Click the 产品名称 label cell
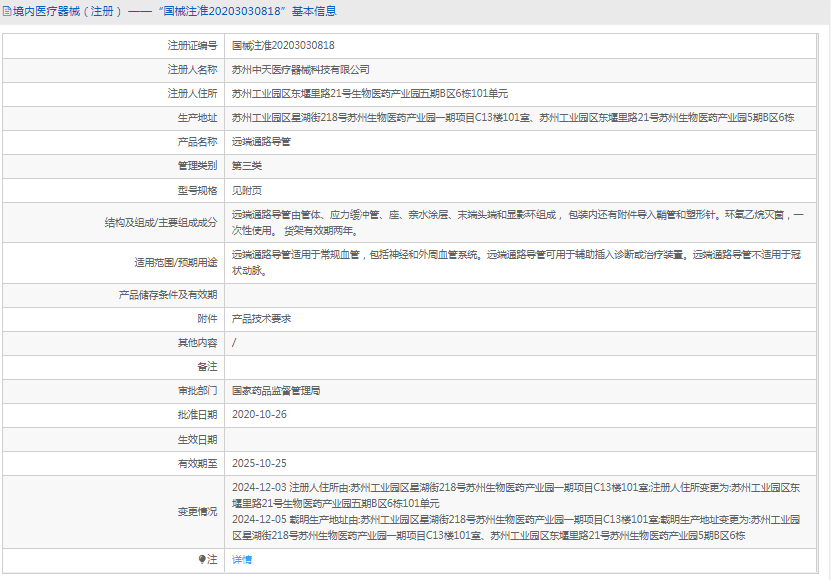Screen dimensions: 831x580 pos(113,142)
